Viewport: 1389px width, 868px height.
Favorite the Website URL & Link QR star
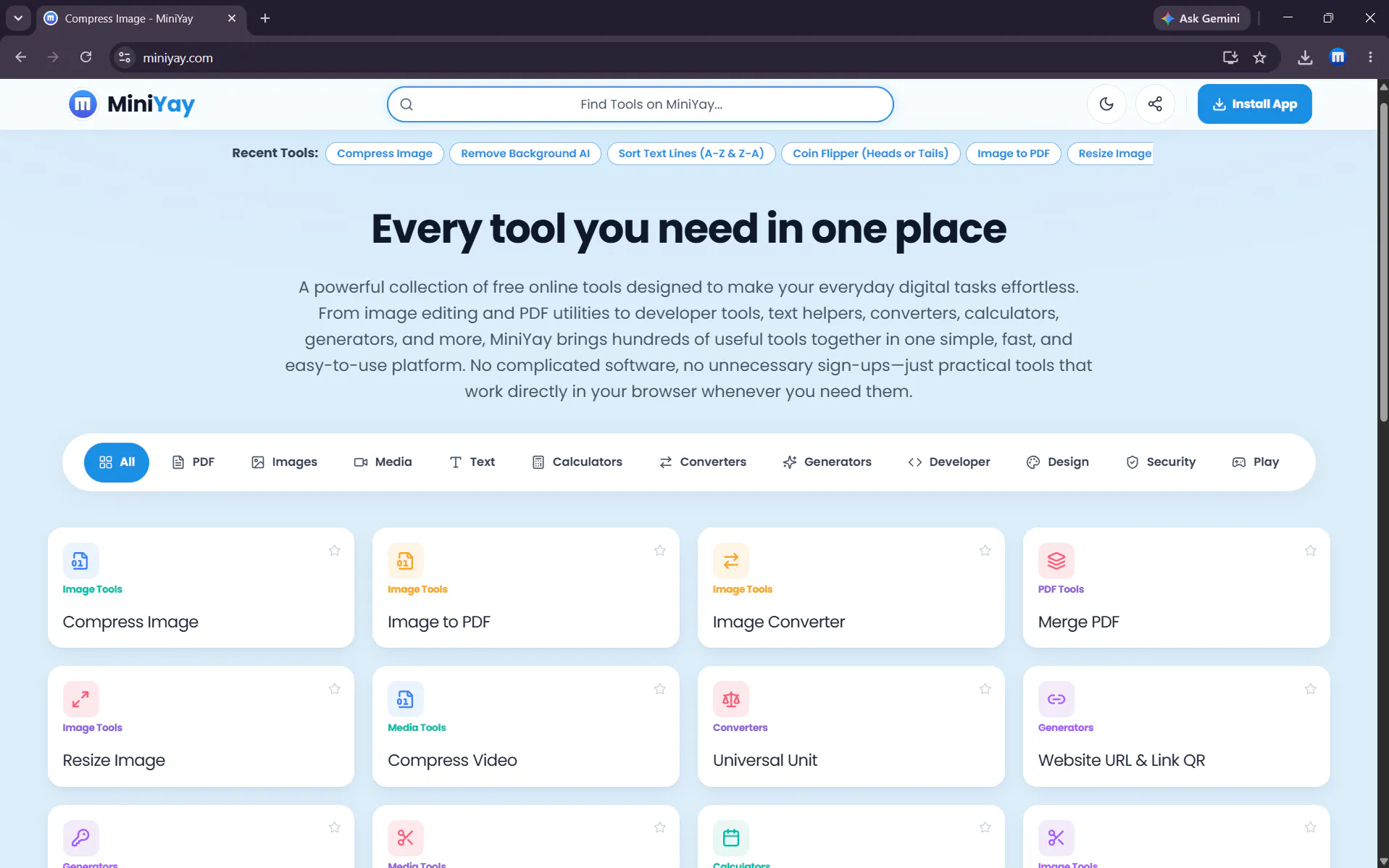click(1310, 689)
